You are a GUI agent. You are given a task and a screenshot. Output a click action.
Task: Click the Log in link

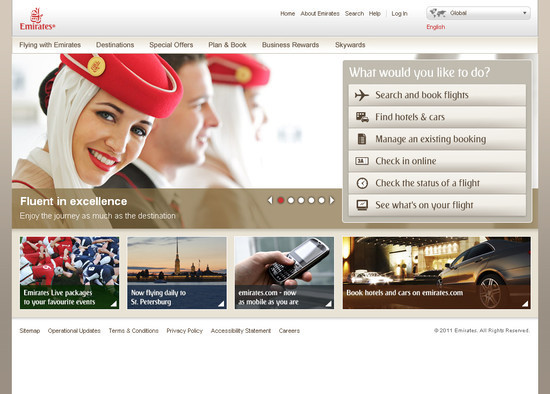click(x=400, y=14)
